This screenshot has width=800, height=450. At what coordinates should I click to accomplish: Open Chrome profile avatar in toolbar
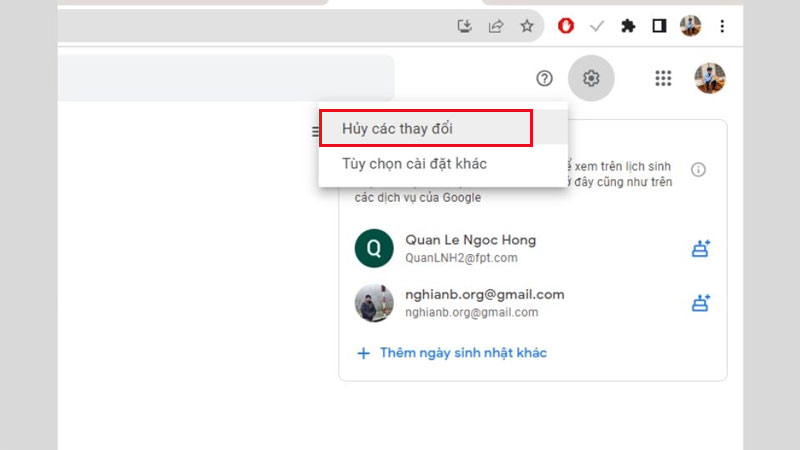[690, 26]
